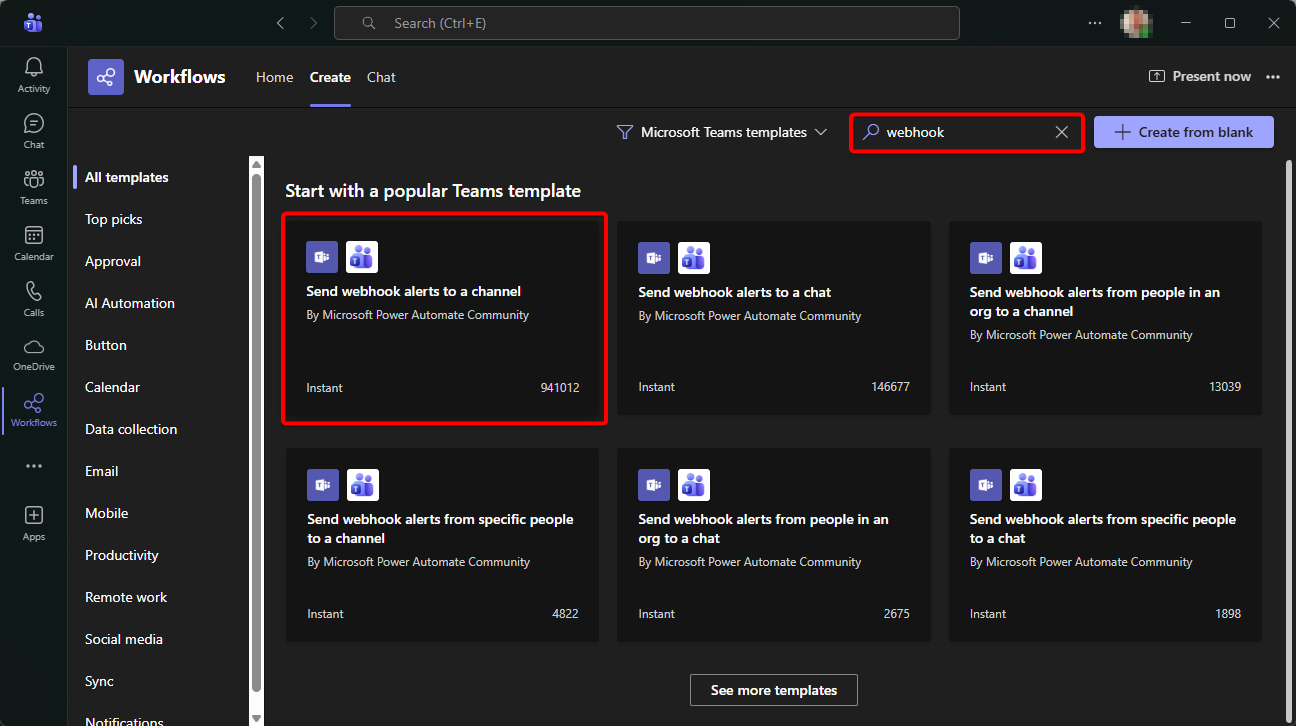Open the Chat icon in sidebar
Viewport: 1296px width, 726px height.
(x=34, y=131)
